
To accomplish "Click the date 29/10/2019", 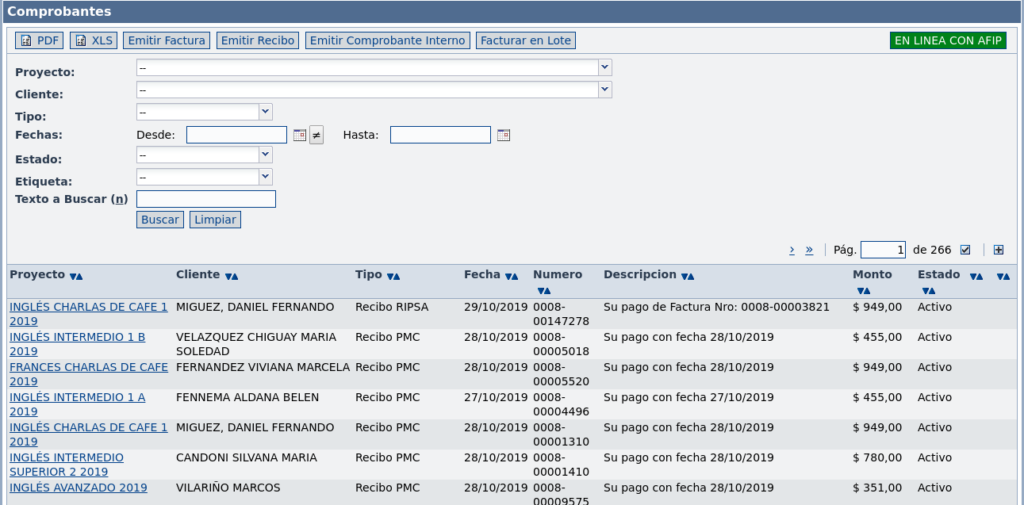I will (x=496, y=307).
